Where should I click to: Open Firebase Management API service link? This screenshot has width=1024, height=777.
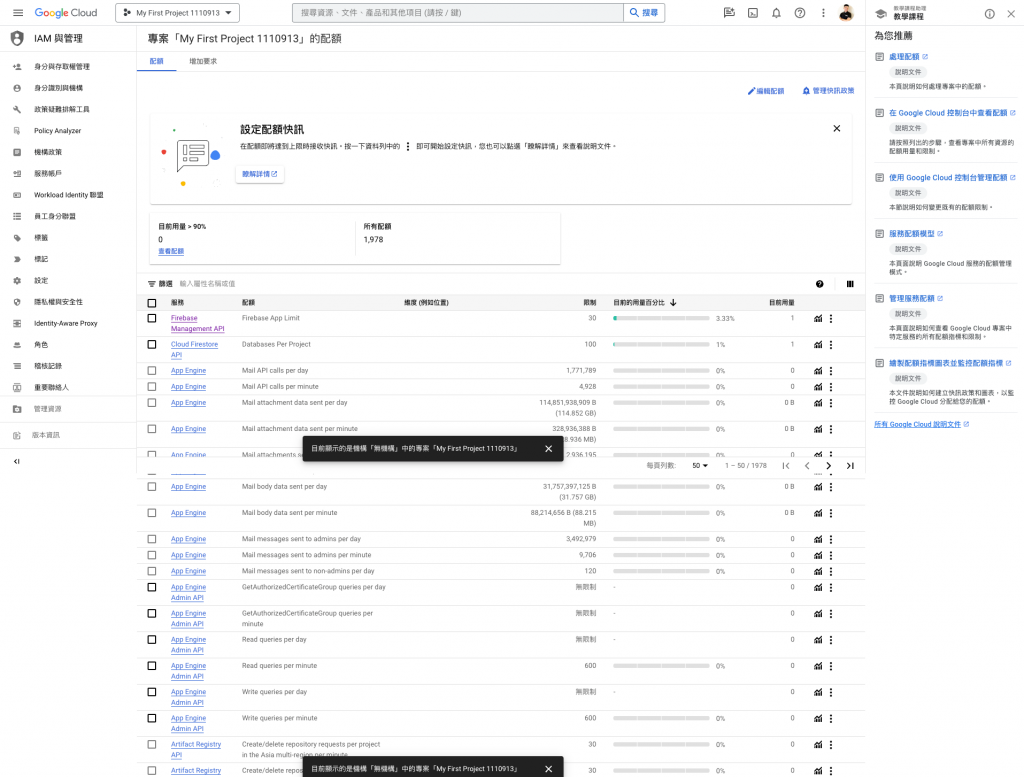pos(197,323)
